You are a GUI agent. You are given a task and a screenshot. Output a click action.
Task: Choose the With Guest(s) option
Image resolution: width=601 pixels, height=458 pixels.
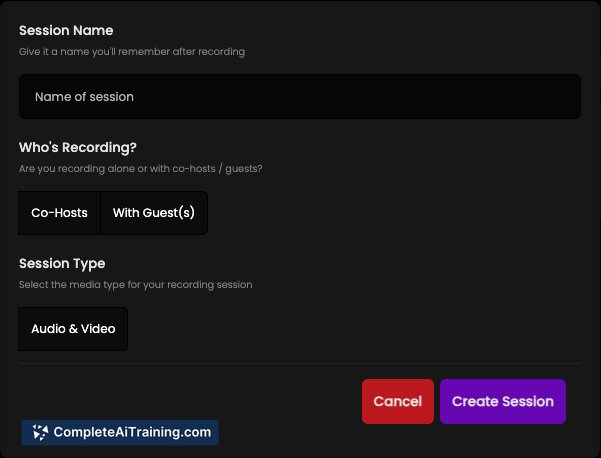point(154,213)
